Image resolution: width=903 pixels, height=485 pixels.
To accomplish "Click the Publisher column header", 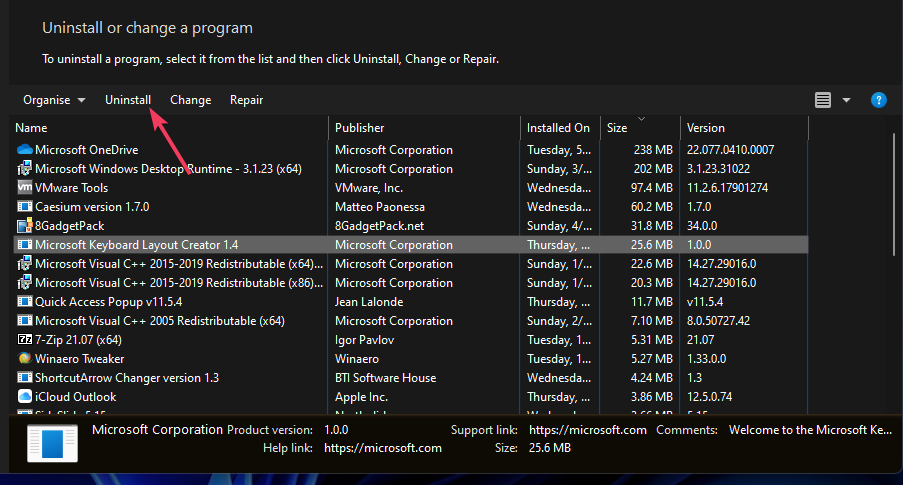I will click(359, 128).
